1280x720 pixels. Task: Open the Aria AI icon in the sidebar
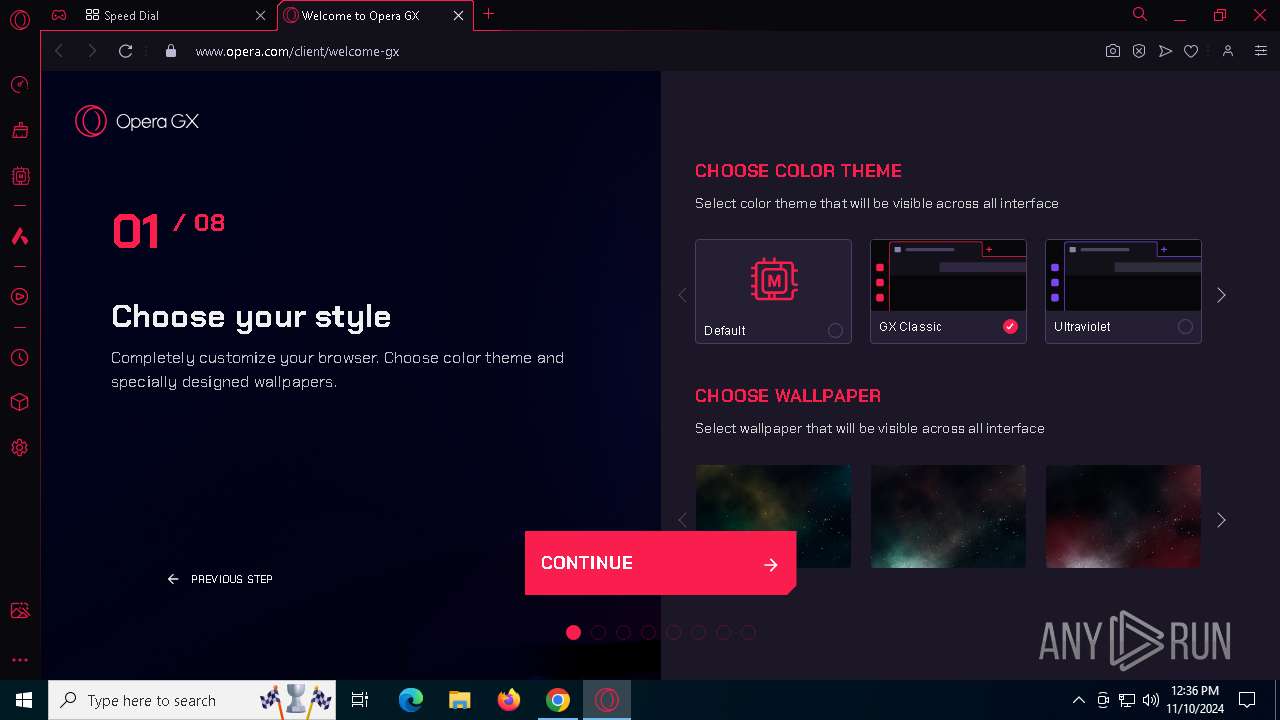(19, 236)
